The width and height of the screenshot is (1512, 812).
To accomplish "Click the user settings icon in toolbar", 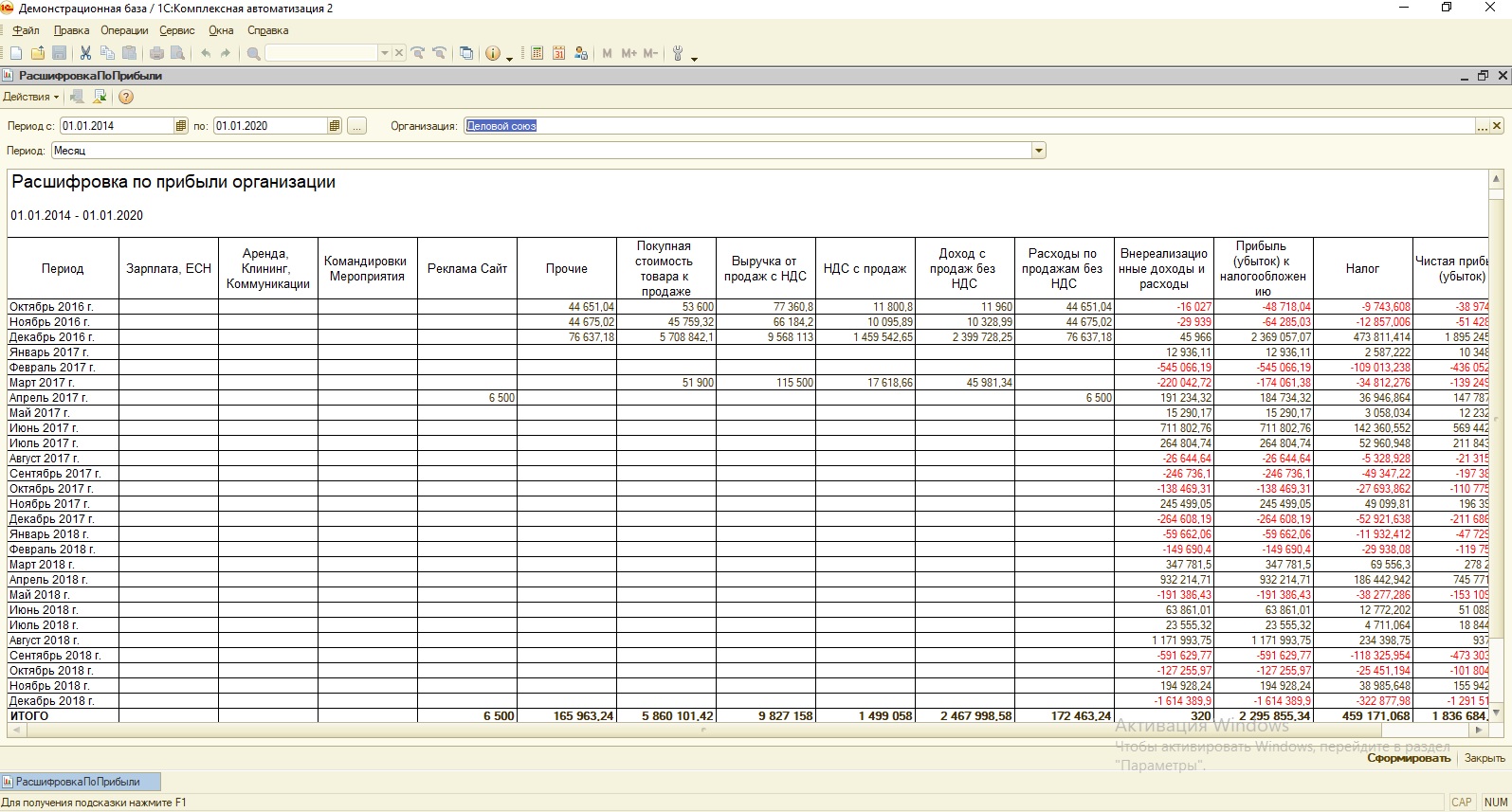I will (x=580, y=53).
